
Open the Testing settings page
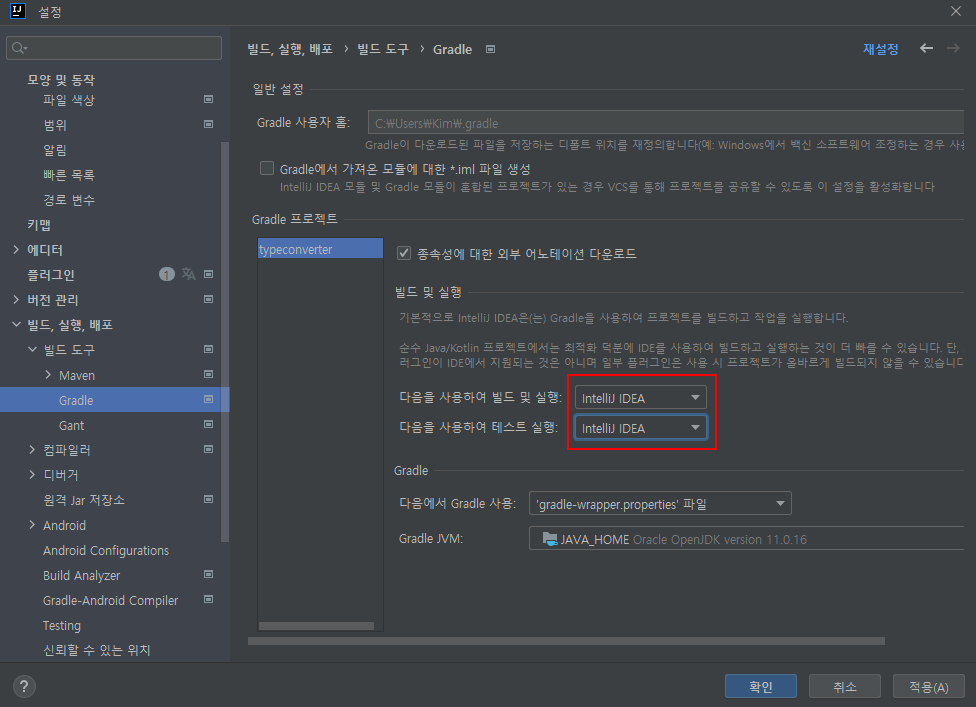(x=62, y=625)
